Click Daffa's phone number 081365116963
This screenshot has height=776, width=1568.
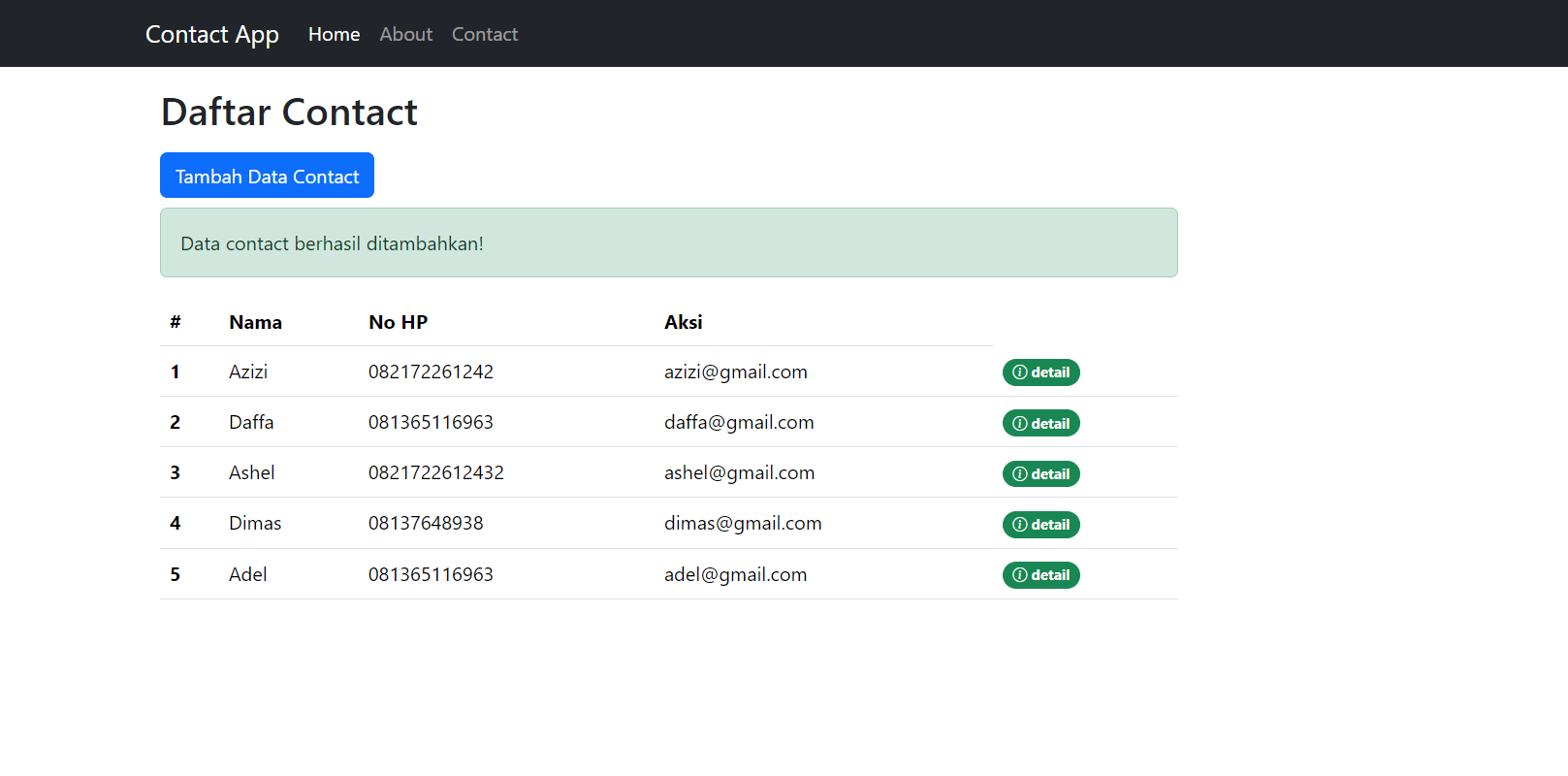(431, 422)
